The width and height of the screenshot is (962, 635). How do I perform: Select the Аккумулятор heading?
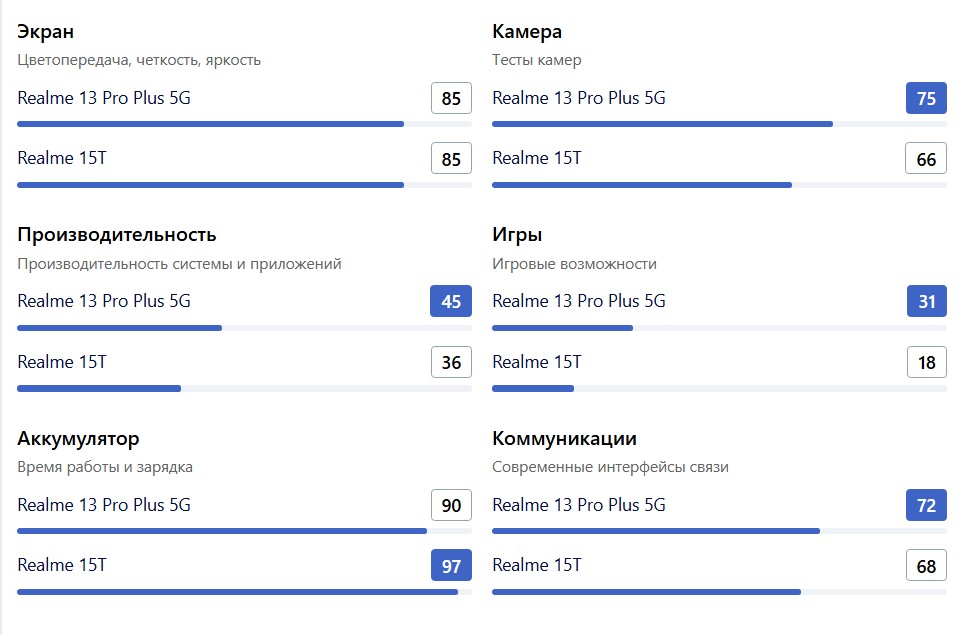tap(79, 439)
